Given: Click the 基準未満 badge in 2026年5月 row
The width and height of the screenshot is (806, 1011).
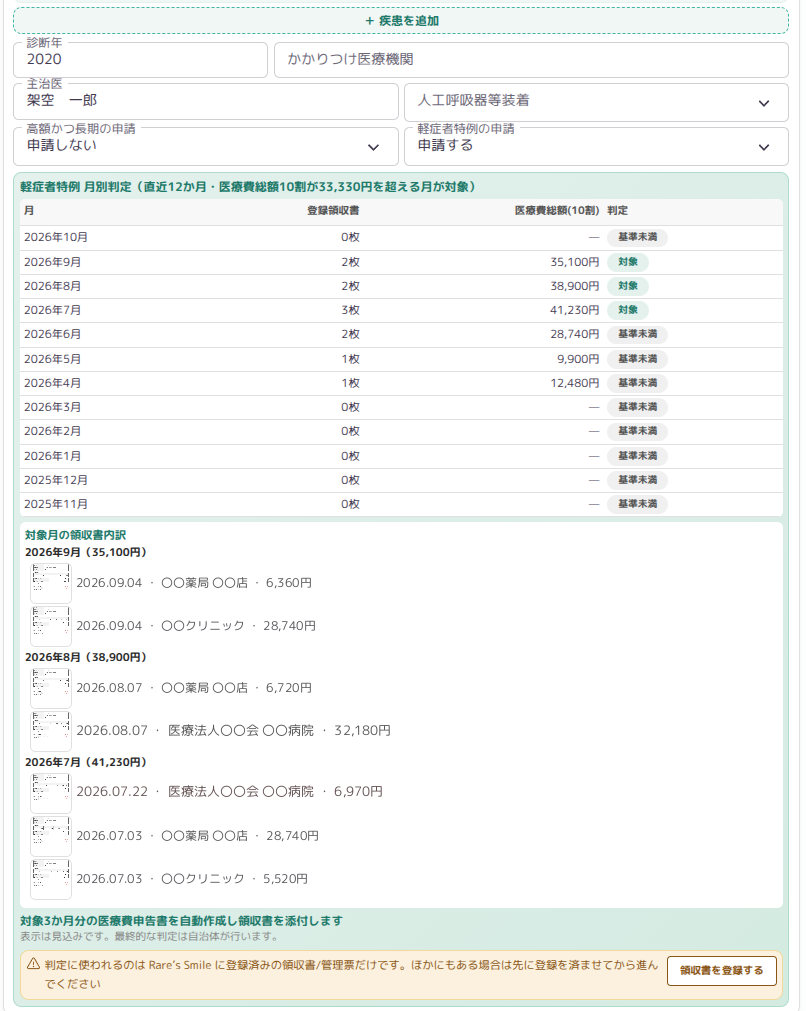Looking at the screenshot, I should 637,358.
